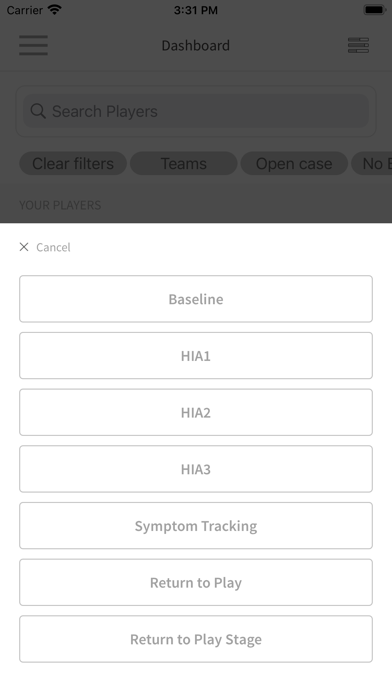Open the Teams filter chip
Image resolution: width=392 pixels, height=696 pixels.
click(x=184, y=163)
